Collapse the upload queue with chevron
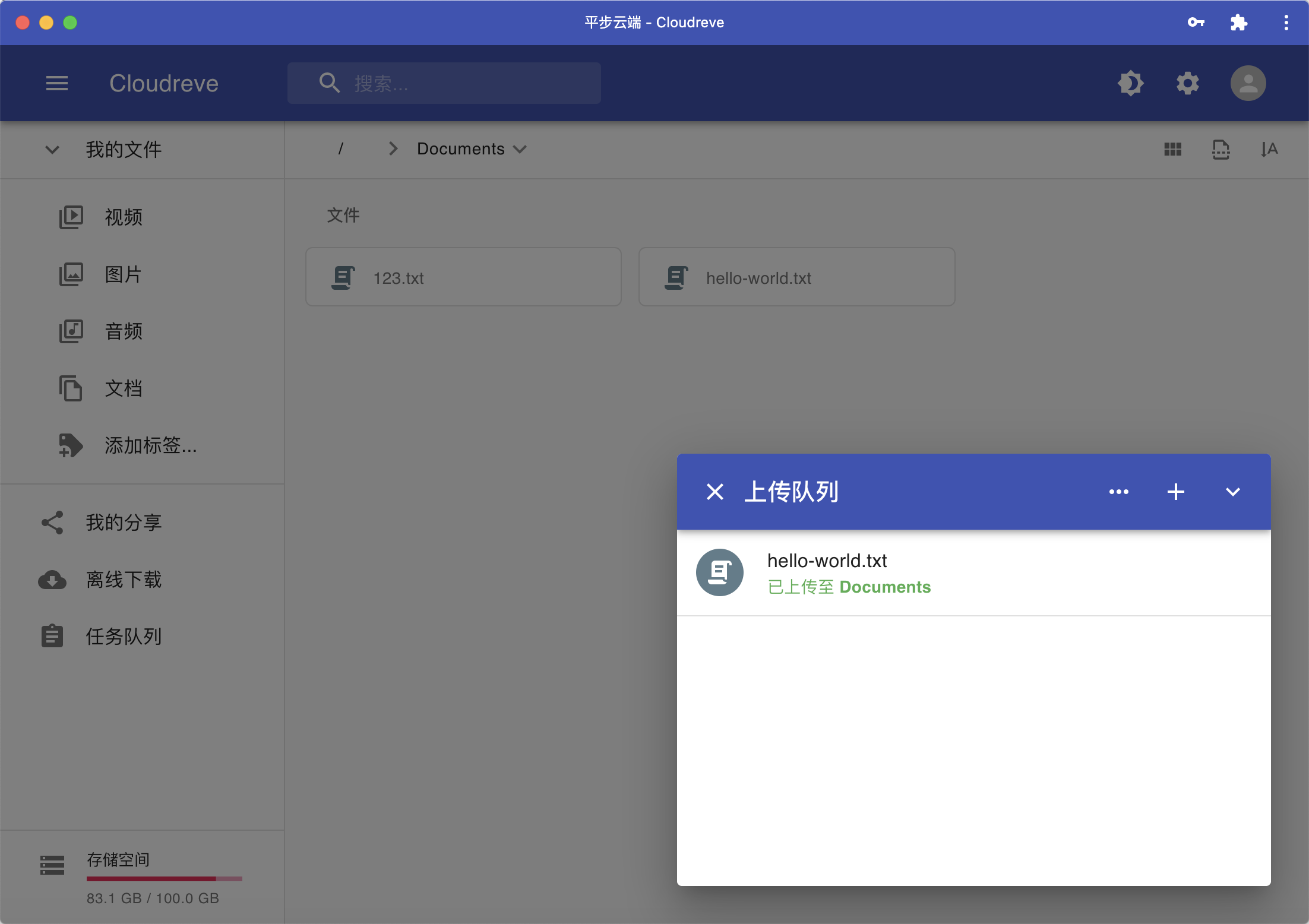 click(1233, 492)
